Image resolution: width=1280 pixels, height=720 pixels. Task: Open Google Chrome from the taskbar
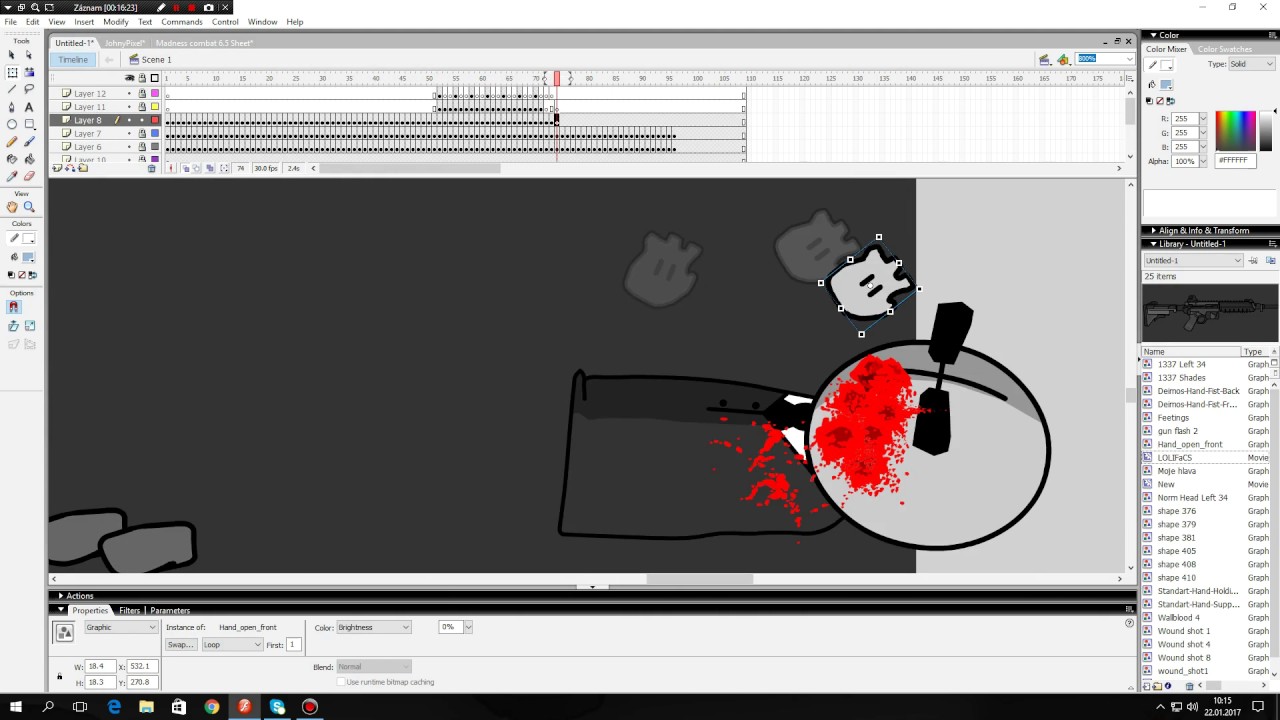tap(212, 707)
